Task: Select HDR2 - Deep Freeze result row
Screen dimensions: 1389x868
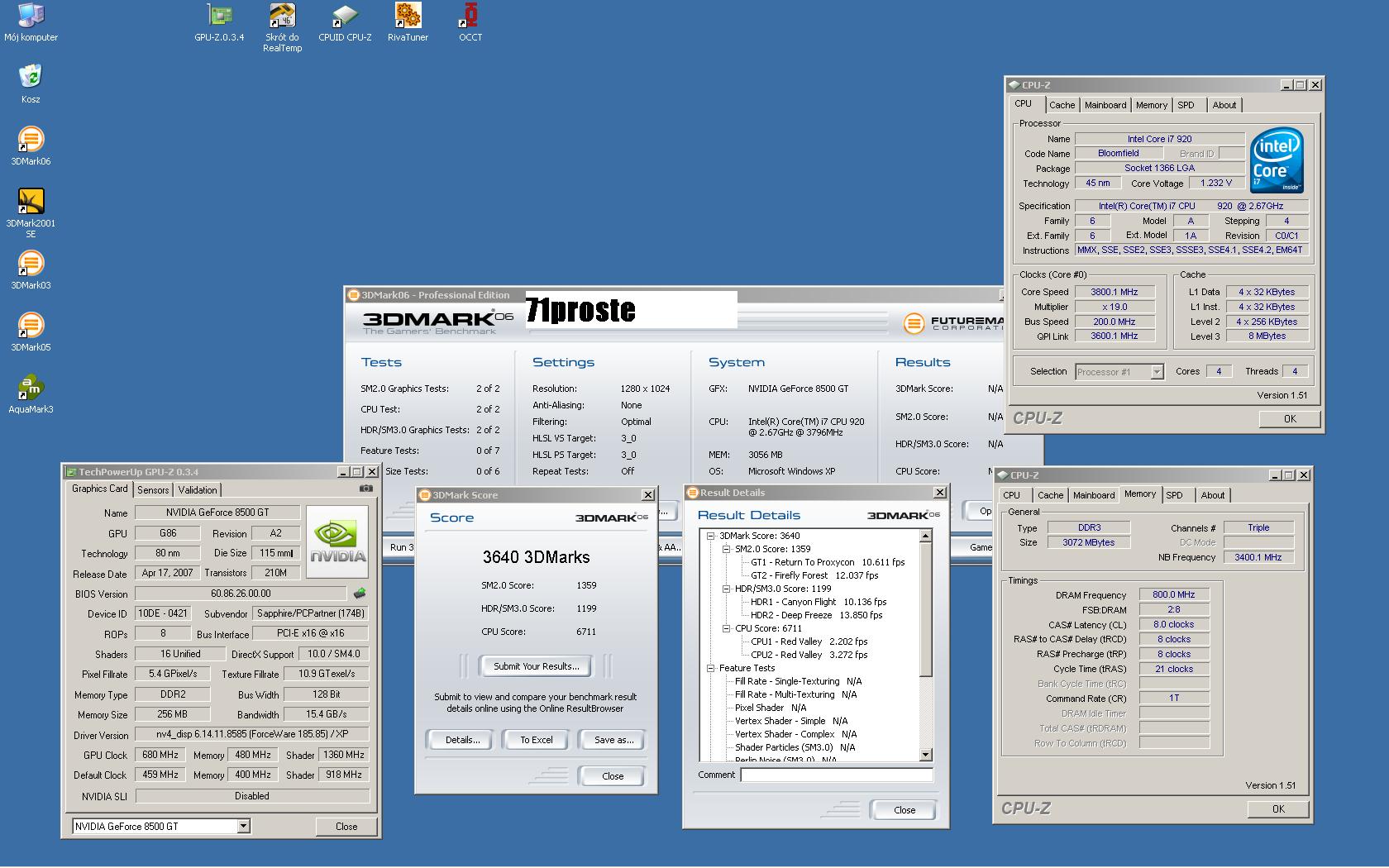Action: [816, 615]
